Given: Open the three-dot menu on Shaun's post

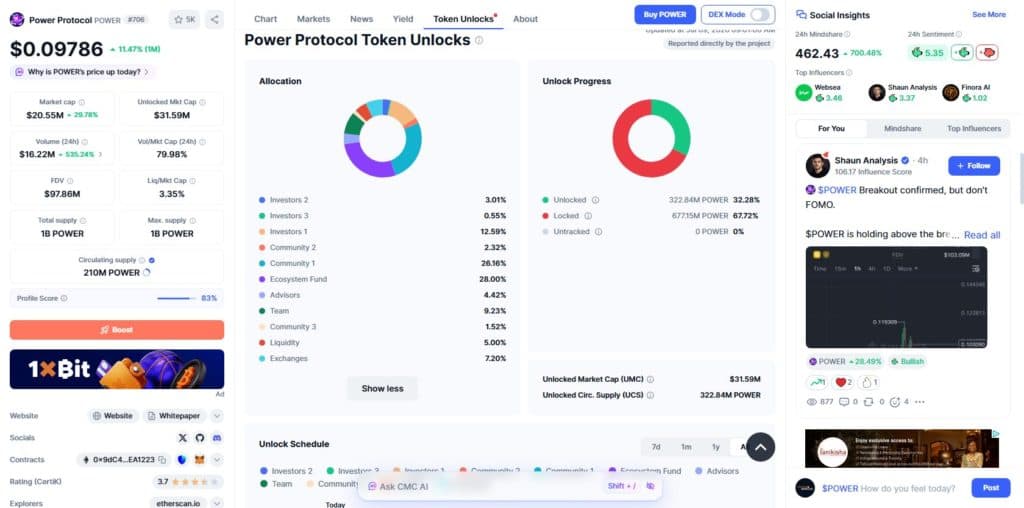Looking at the screenshot, I should [920, 402].
